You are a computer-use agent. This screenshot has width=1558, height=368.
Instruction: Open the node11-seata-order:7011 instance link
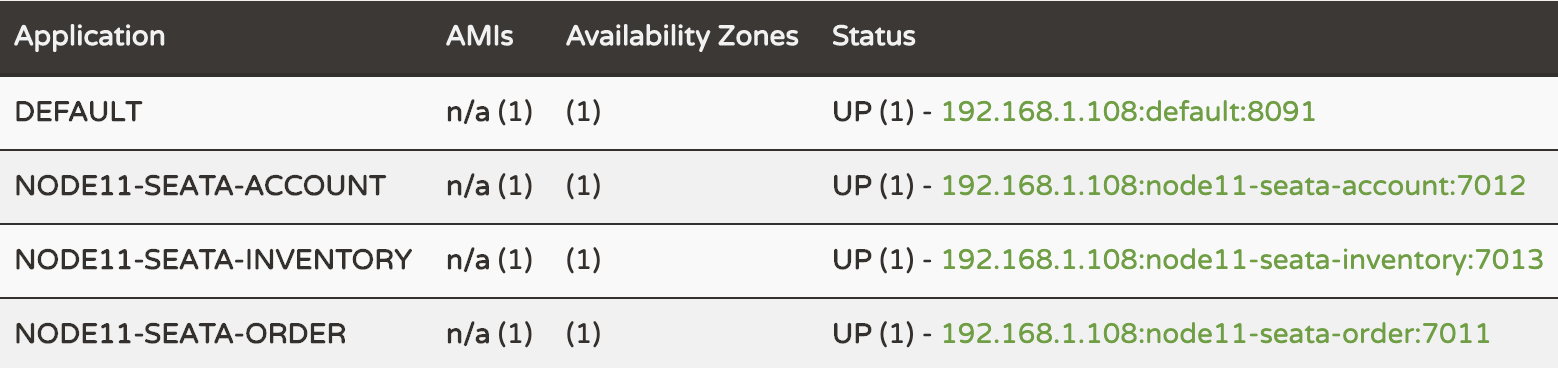1216,333
